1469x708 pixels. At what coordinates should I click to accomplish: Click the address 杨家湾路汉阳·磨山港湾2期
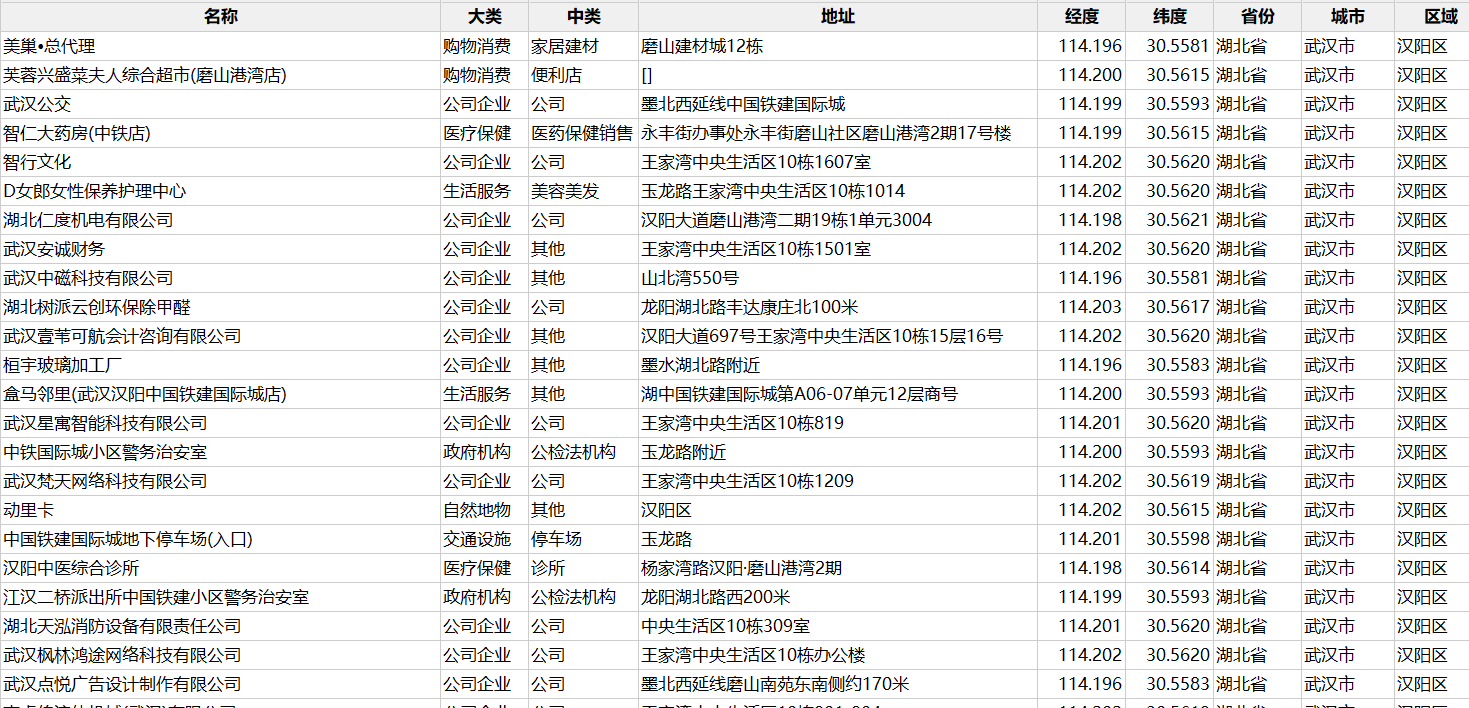click(838, 568)
